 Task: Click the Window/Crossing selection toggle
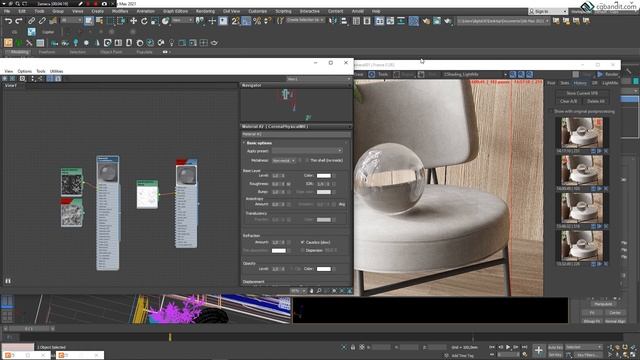pos(121,20)
